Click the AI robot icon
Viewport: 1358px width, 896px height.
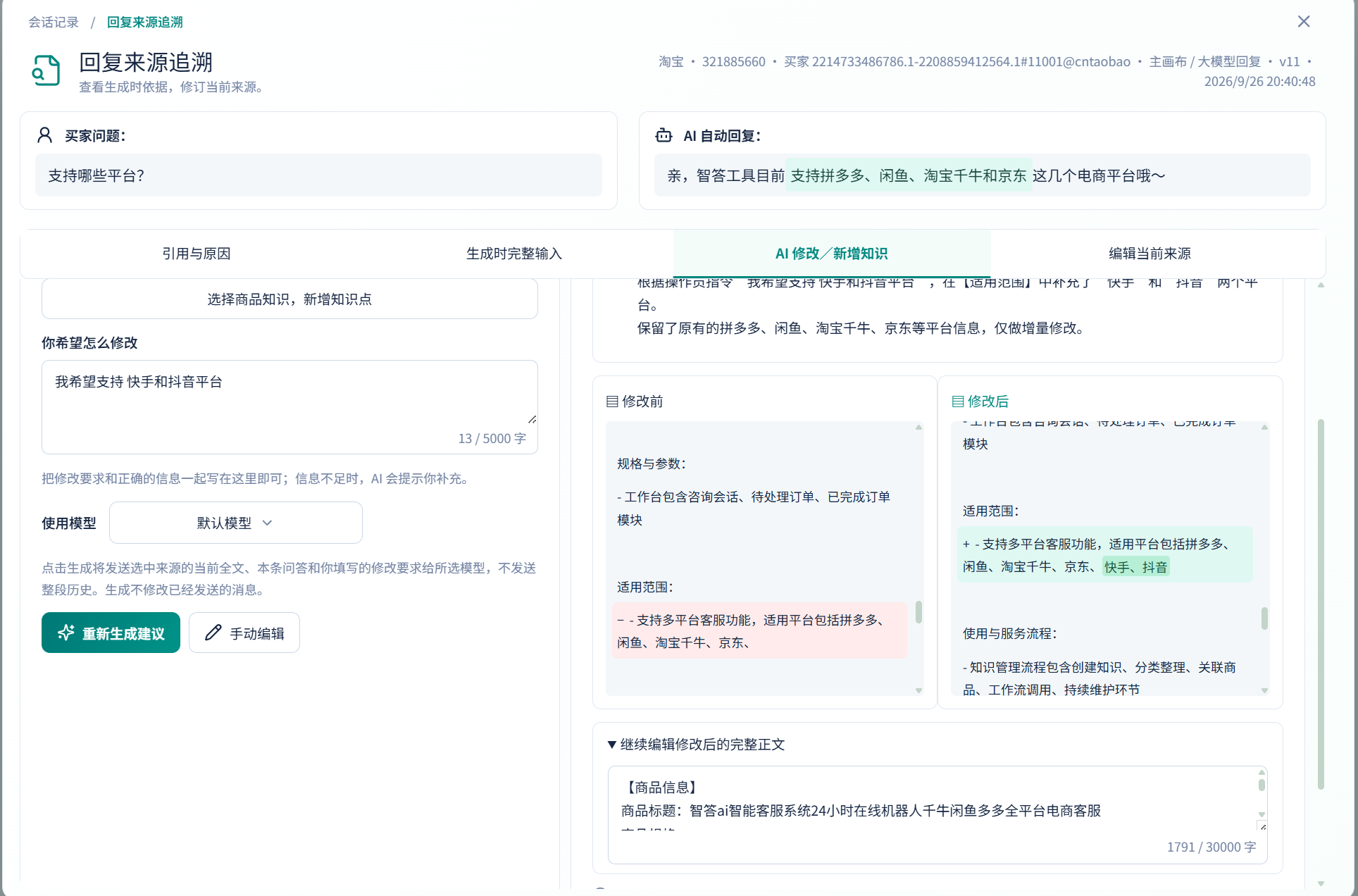(664, 135)
